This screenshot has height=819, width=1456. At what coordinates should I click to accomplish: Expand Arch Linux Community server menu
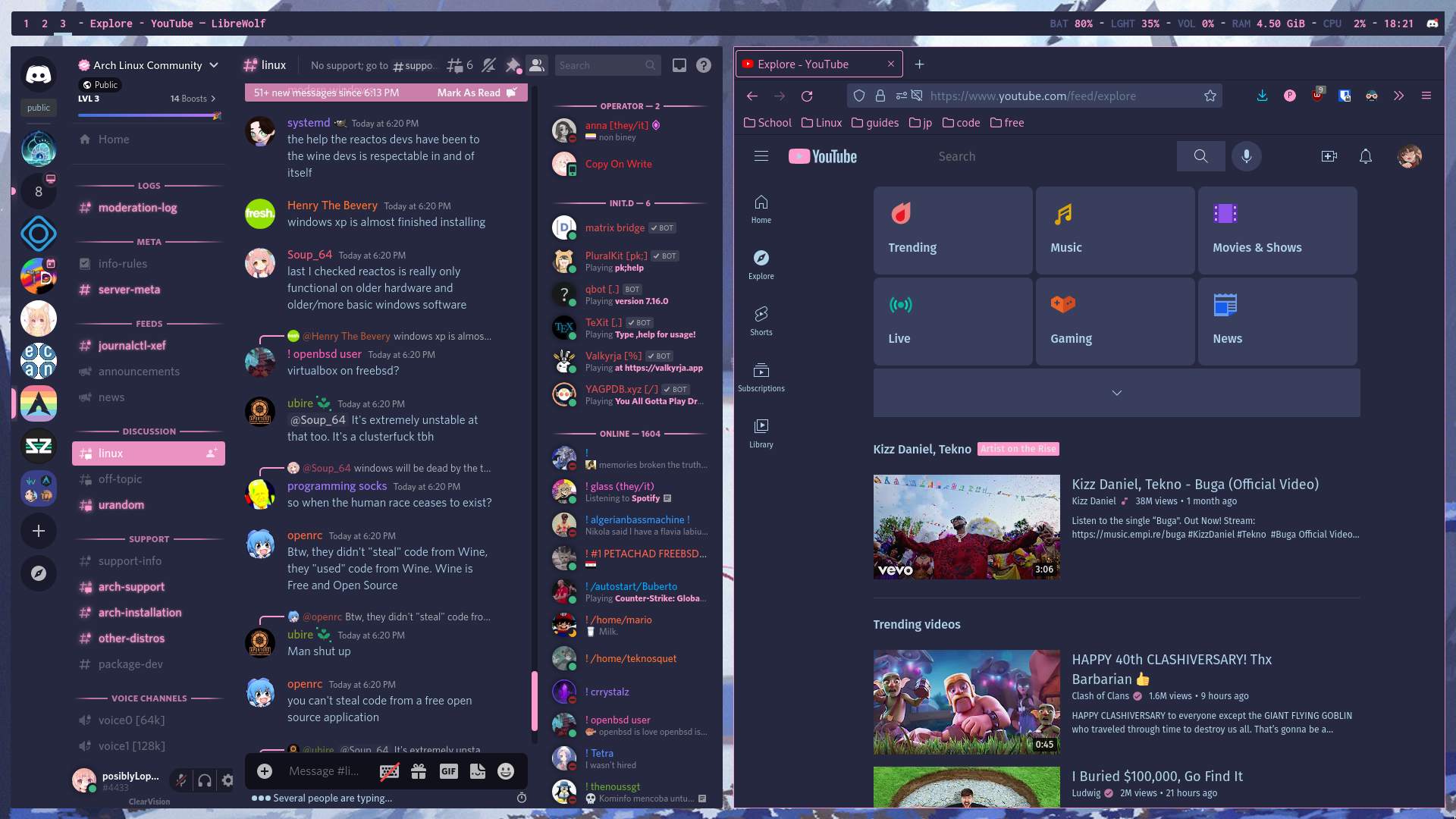(x=214, y=65)
